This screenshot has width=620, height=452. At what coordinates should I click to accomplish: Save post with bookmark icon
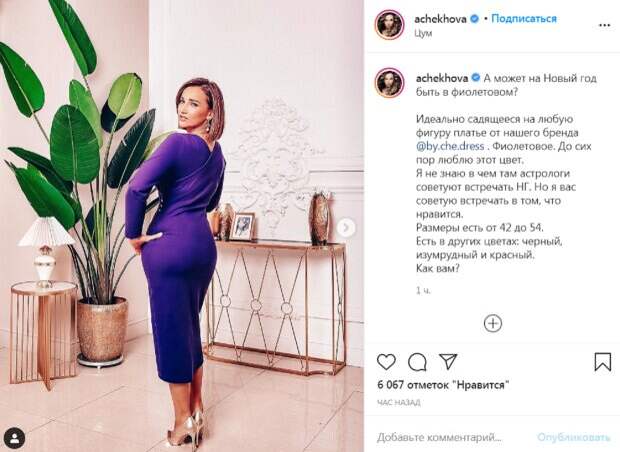tap(603, 361)
